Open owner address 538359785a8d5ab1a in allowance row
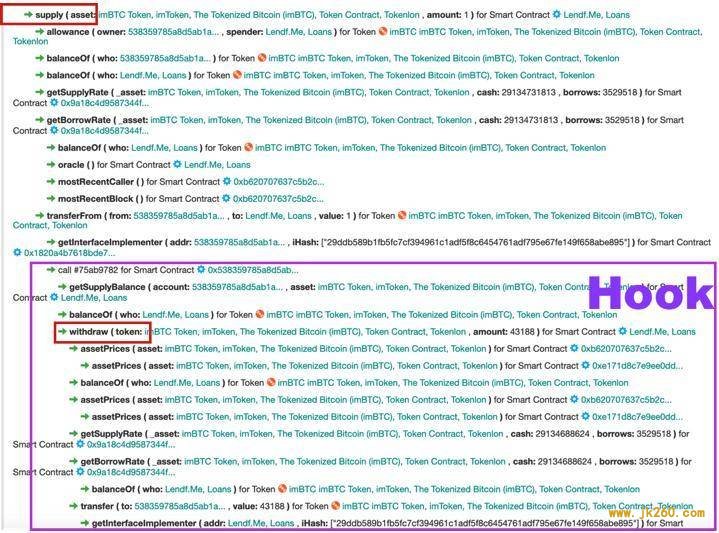Screen dimensions: 719x533 pyautogui.click(x=173, y=32)
